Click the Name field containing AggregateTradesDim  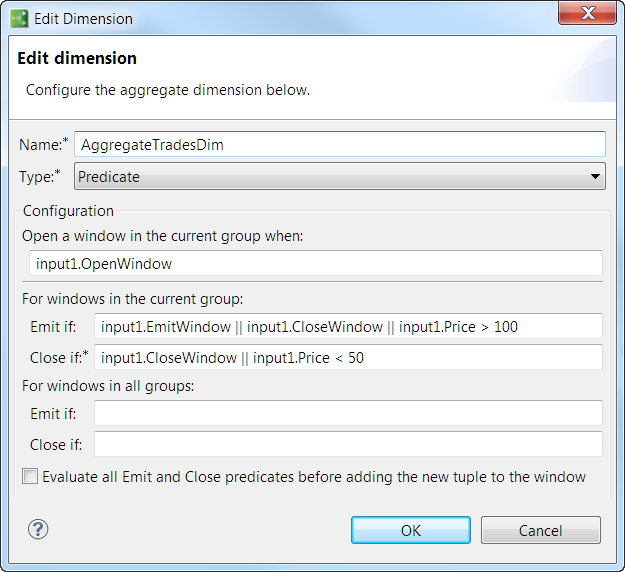pos(340,144)
